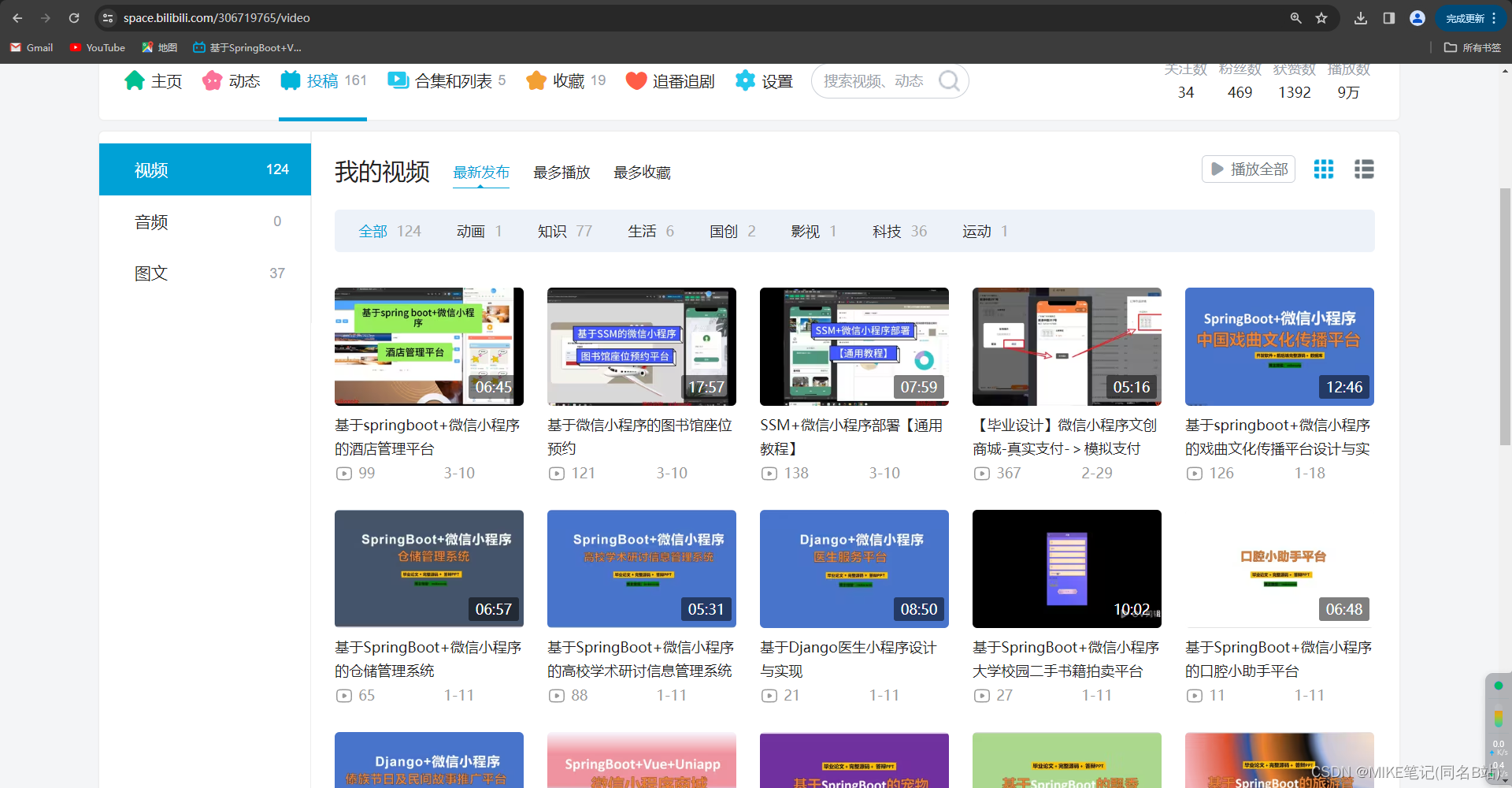Viewport: 1512px width, 788px height.
Task: Switch to list view icon
Action: (x=1364, y=169)
